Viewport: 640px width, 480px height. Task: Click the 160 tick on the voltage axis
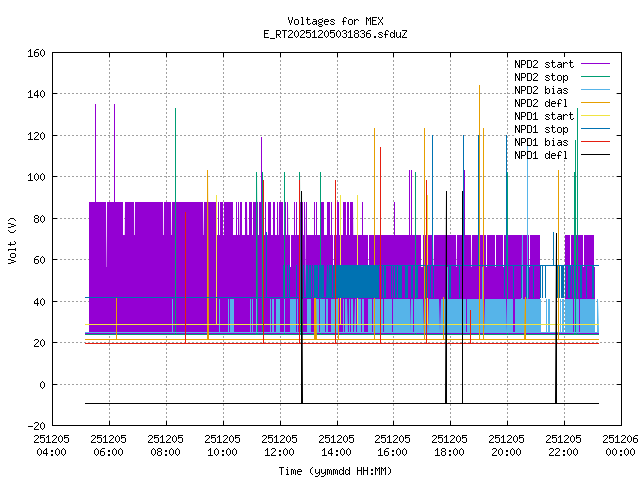[x=34, y=52]
